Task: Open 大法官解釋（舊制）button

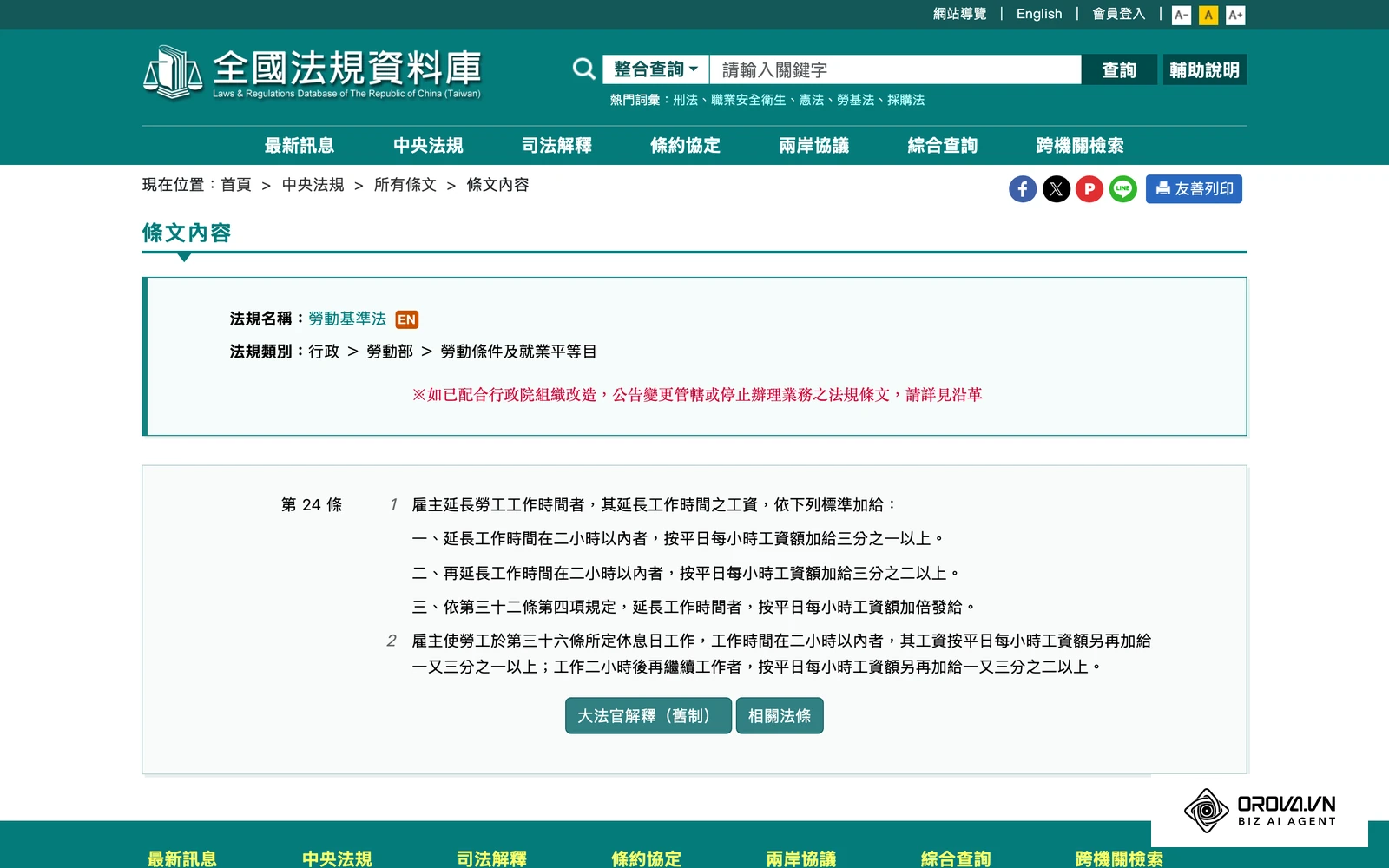Action: point(648,716)
